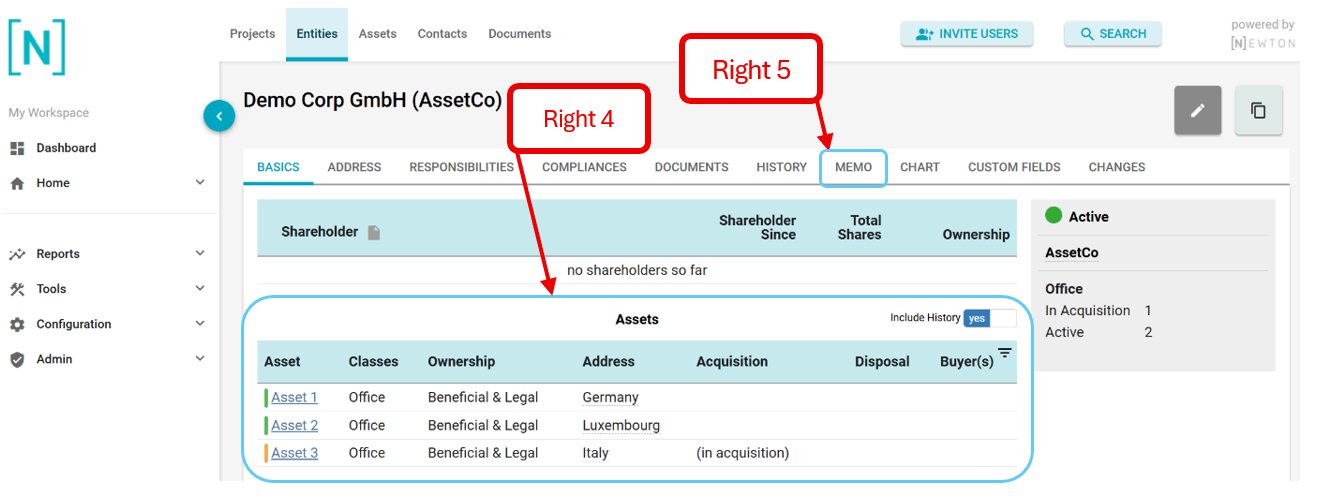Viewport: 1320px width, 503px height.
Task: Click the Acquisition column header
Action: (732, 361)
